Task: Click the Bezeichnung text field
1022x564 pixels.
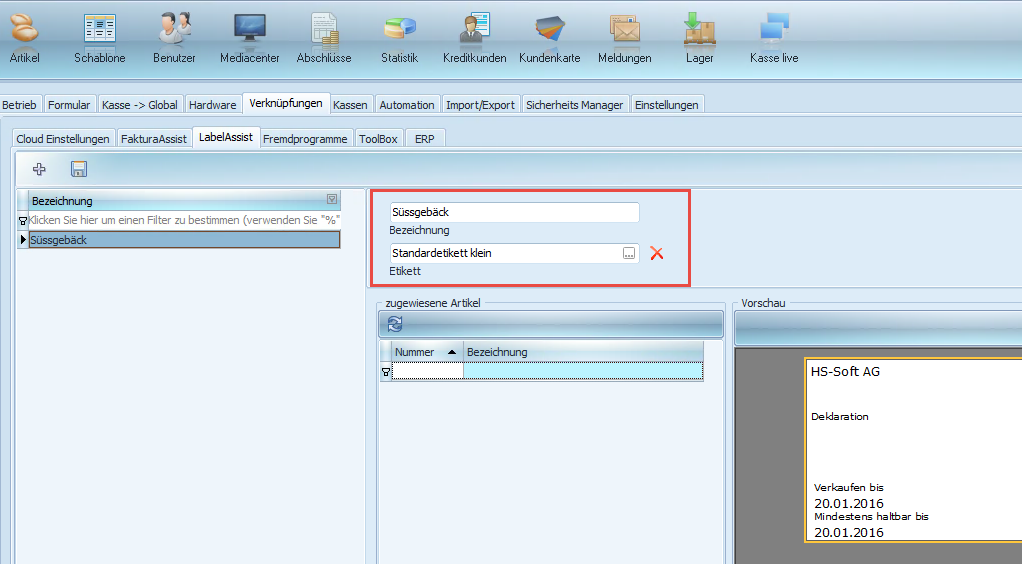Action: [514, 212]
